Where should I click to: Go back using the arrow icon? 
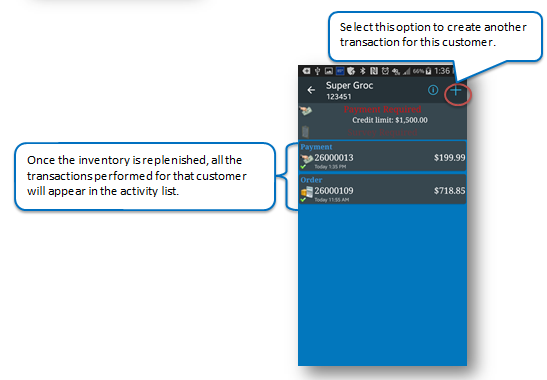[311, 90]
